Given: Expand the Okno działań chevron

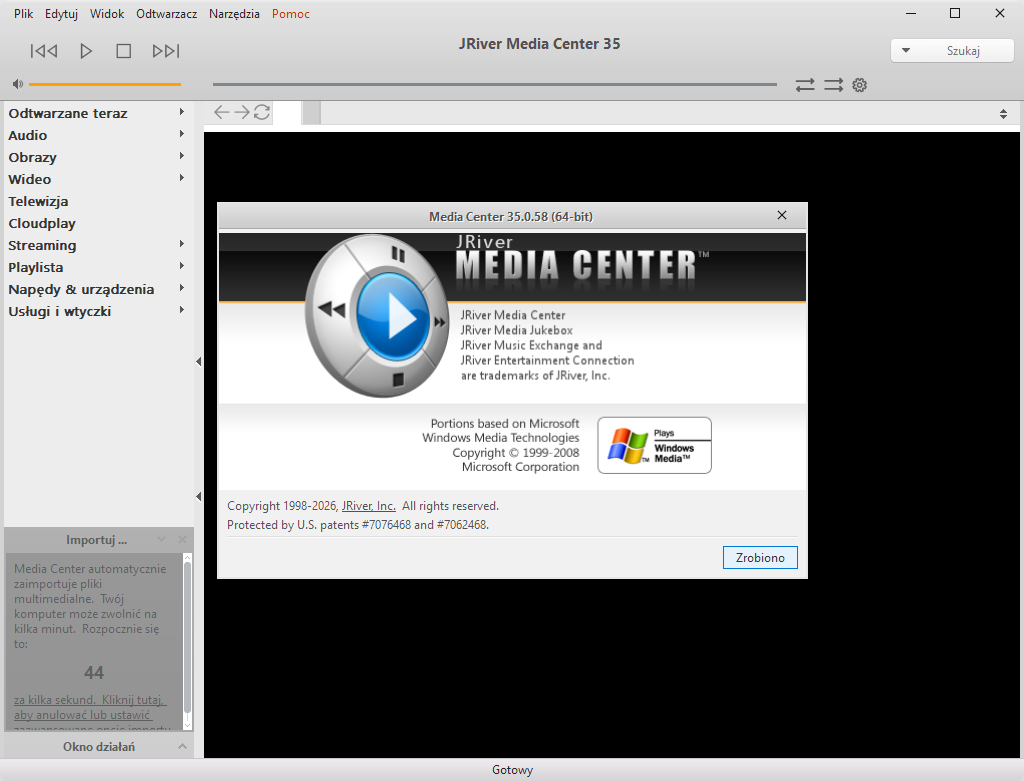Looking at the screenshot, I should point(182,746).
